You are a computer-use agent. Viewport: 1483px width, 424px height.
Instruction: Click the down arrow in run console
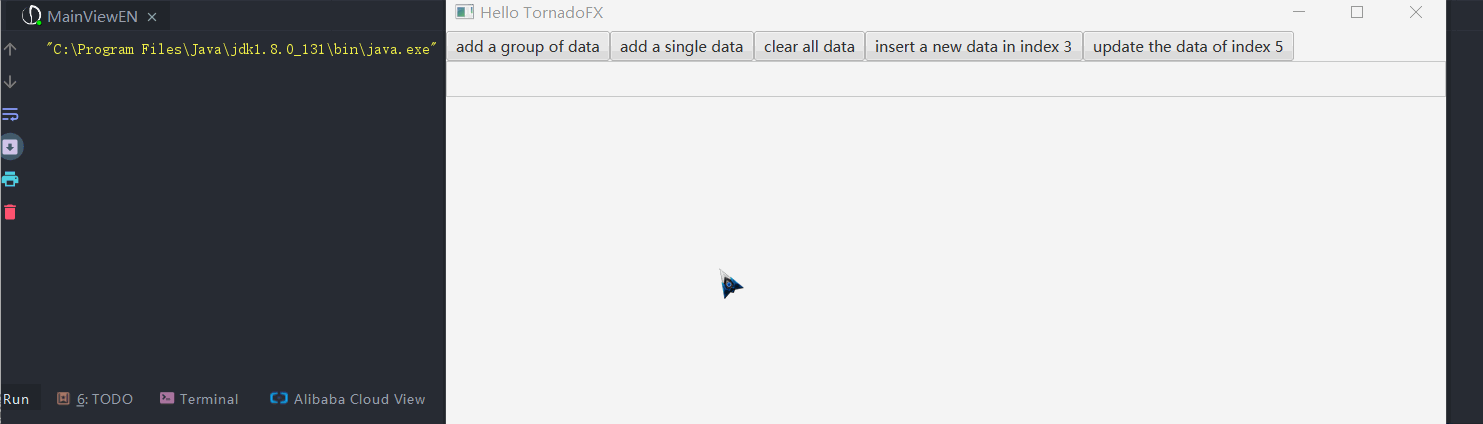click(10, 81)
